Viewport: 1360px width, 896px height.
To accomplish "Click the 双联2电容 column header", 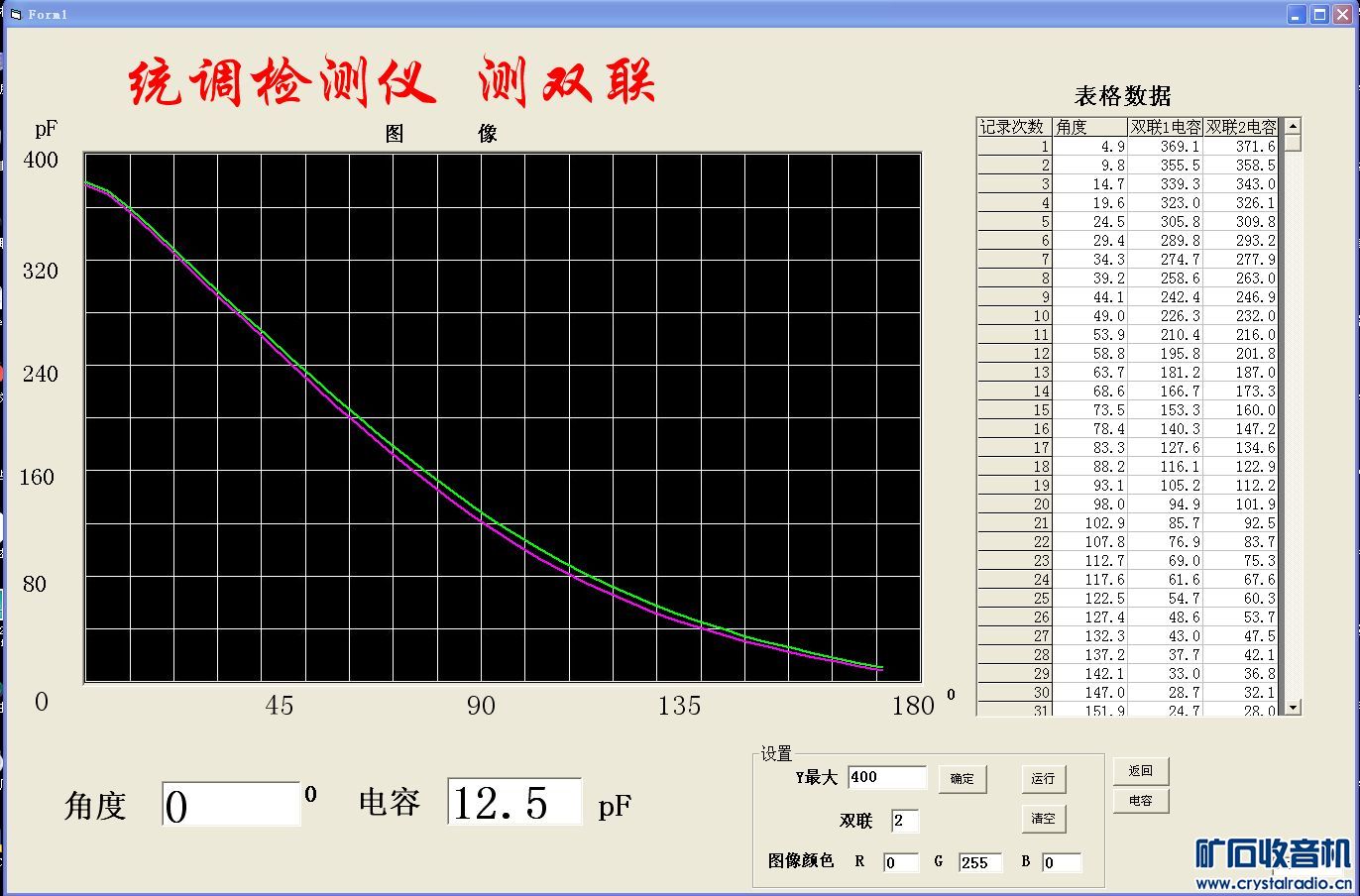I will point(1241,127).
